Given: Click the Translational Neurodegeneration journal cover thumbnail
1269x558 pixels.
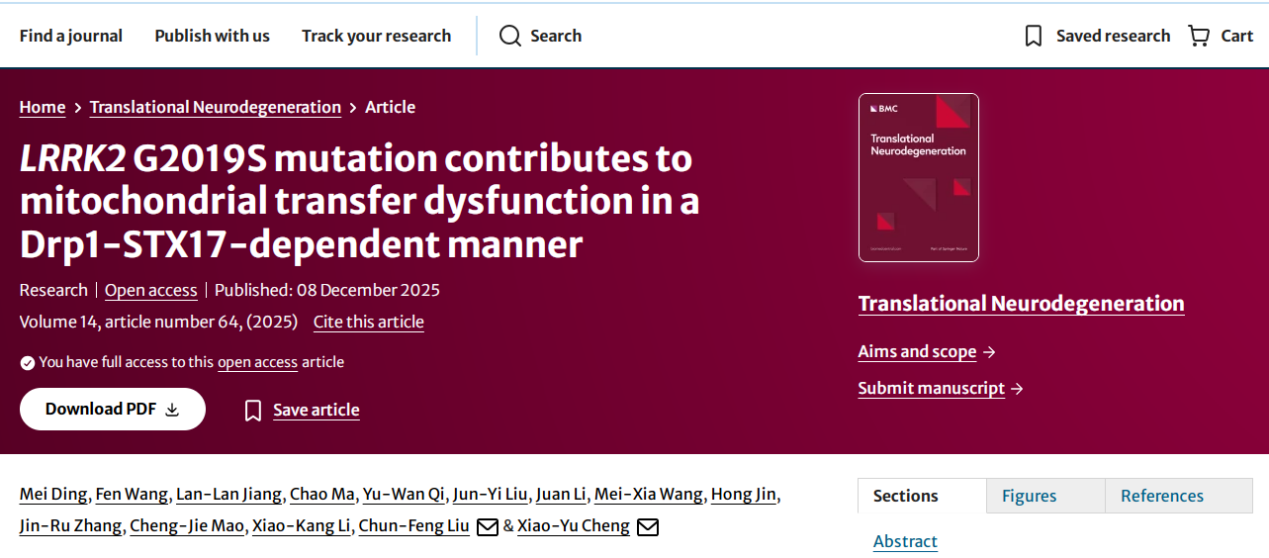Looking at the screenshot, I should [918, 177].
